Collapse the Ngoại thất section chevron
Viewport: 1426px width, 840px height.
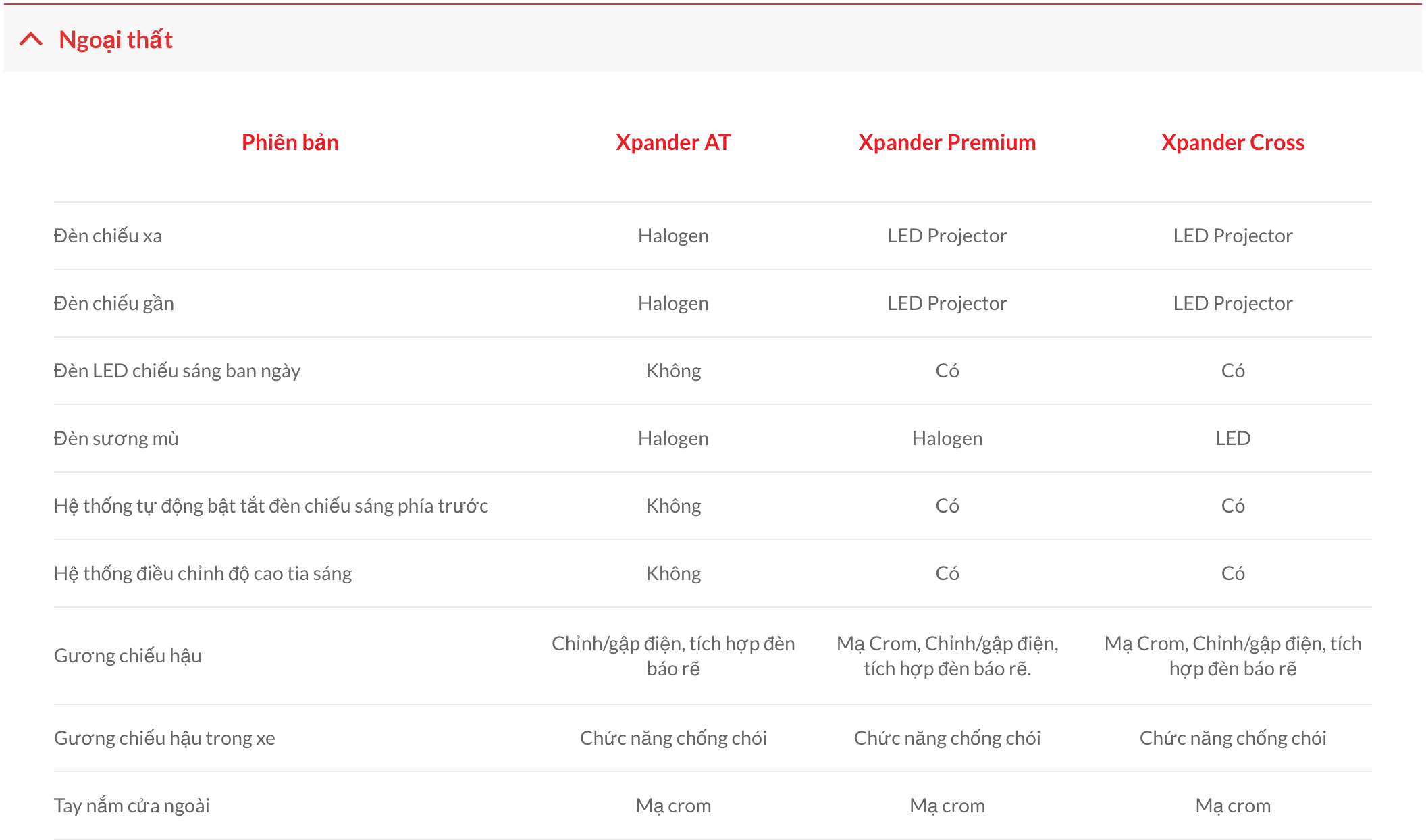point(31,39)
